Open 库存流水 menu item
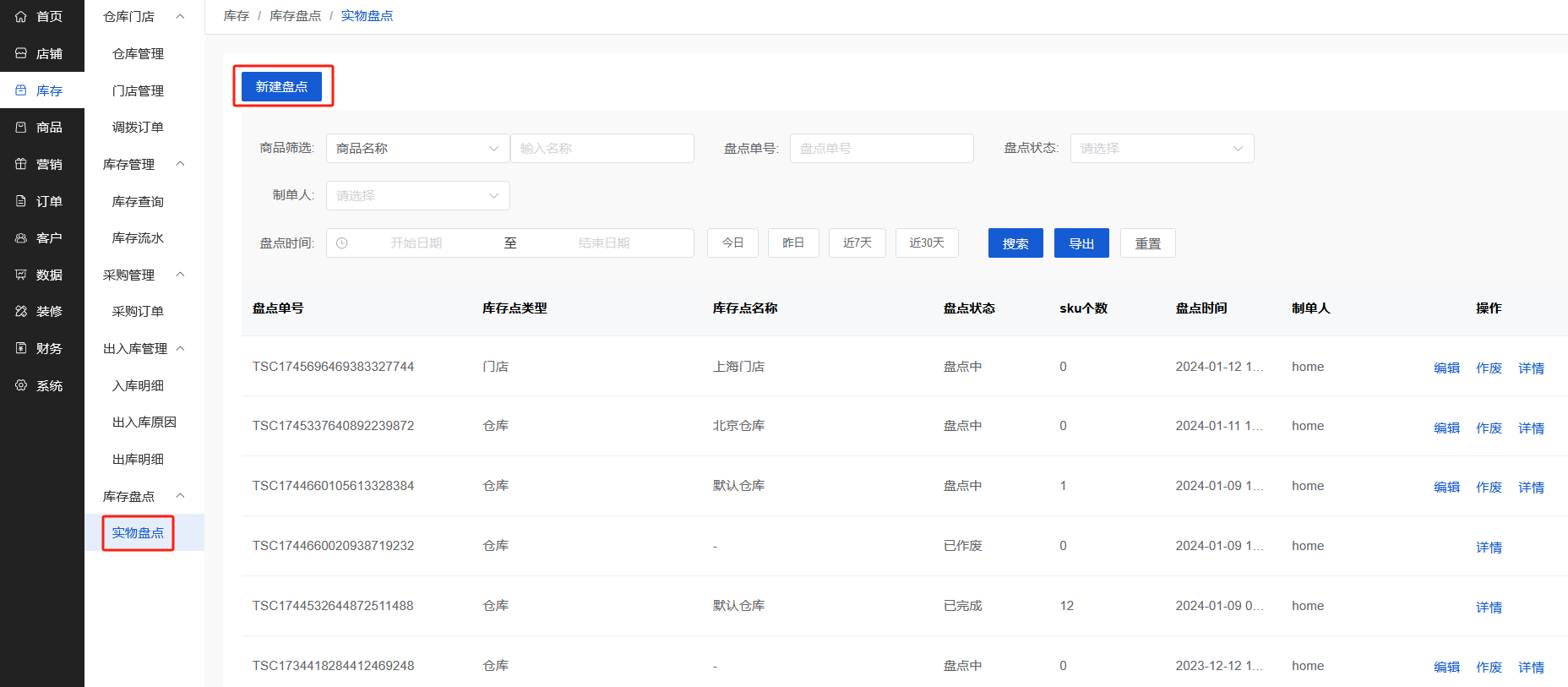This screenshot has height=687, width=1568. pyautogui.click(x=138, y=237)
